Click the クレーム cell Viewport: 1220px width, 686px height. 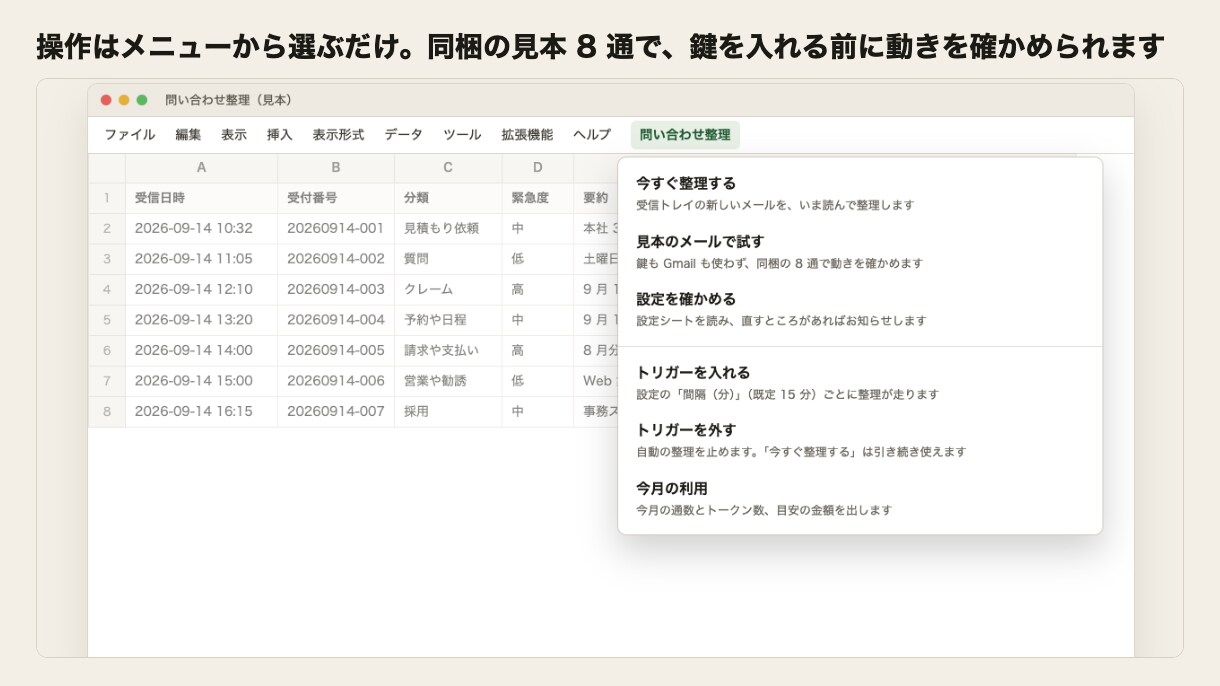(x=448, y=289)
